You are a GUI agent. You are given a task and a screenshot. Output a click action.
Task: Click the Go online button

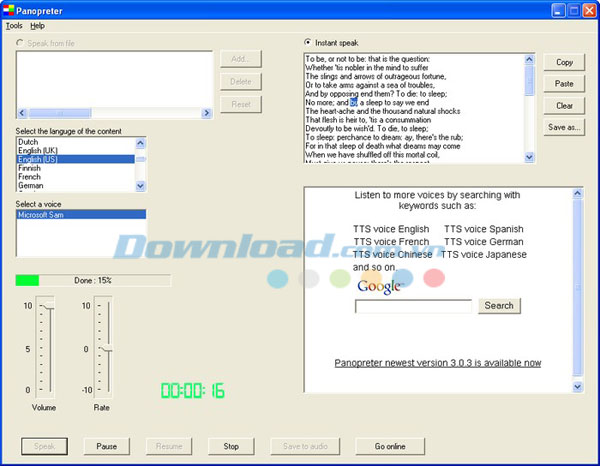(x=389, y=446)
